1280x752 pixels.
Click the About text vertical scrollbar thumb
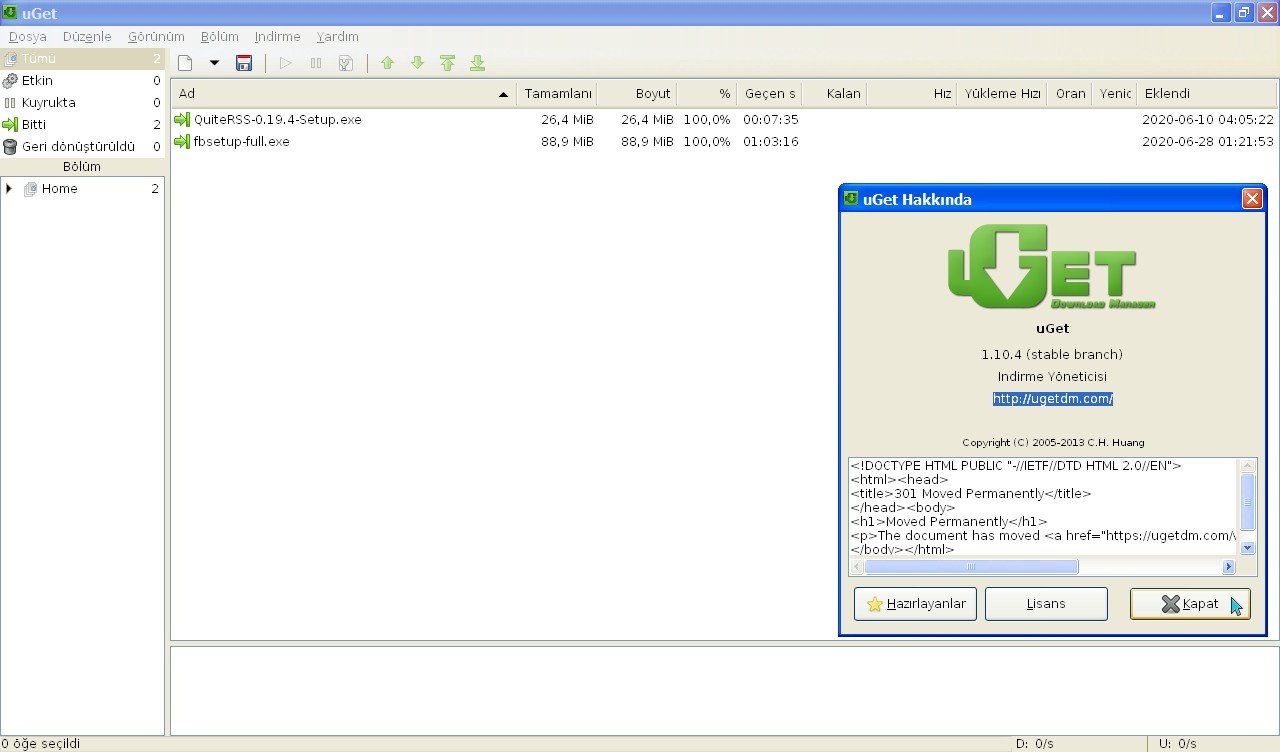click(x=1247, y=502)
